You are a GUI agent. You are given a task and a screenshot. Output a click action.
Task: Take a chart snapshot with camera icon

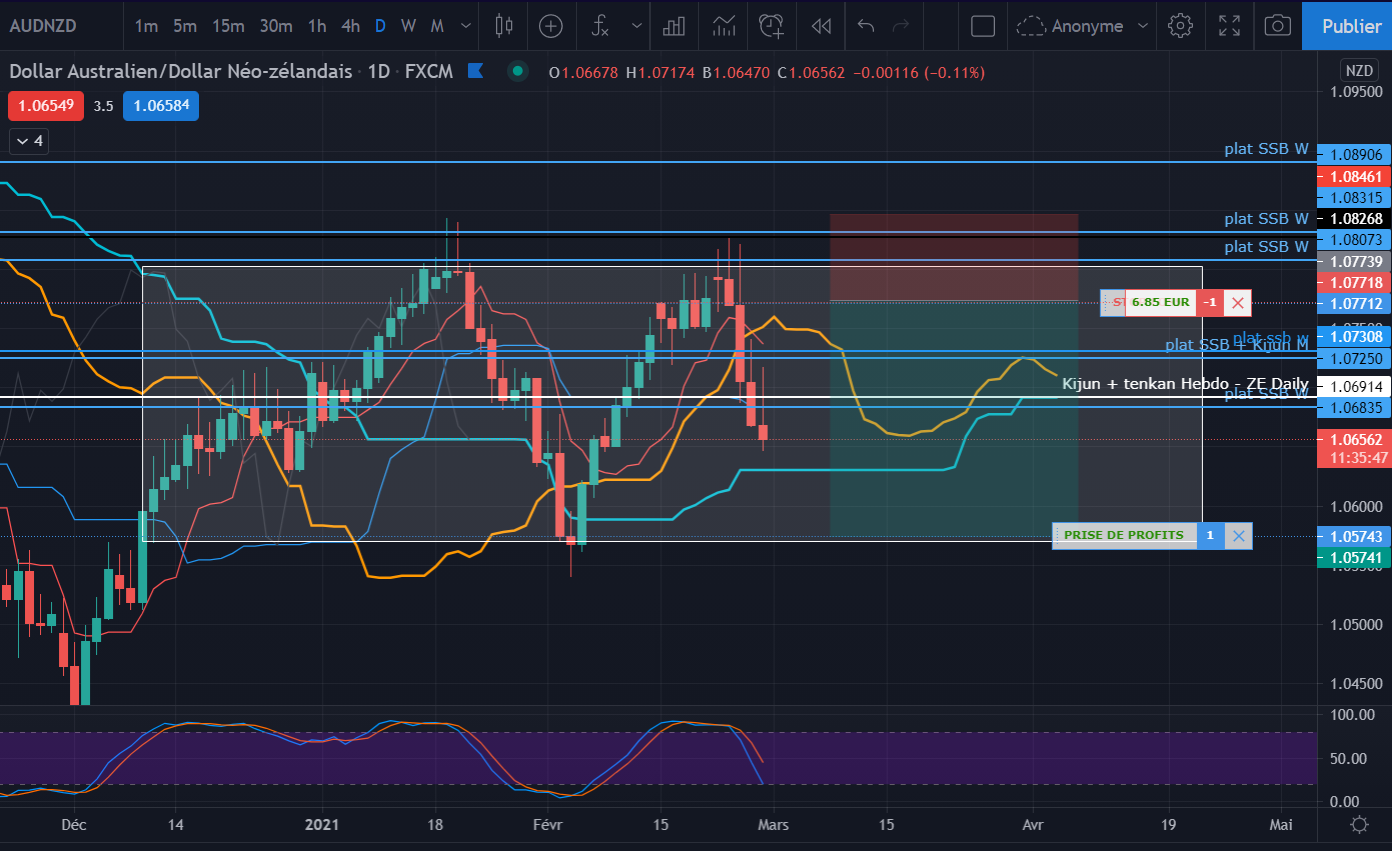click(x=1277, y=26)
